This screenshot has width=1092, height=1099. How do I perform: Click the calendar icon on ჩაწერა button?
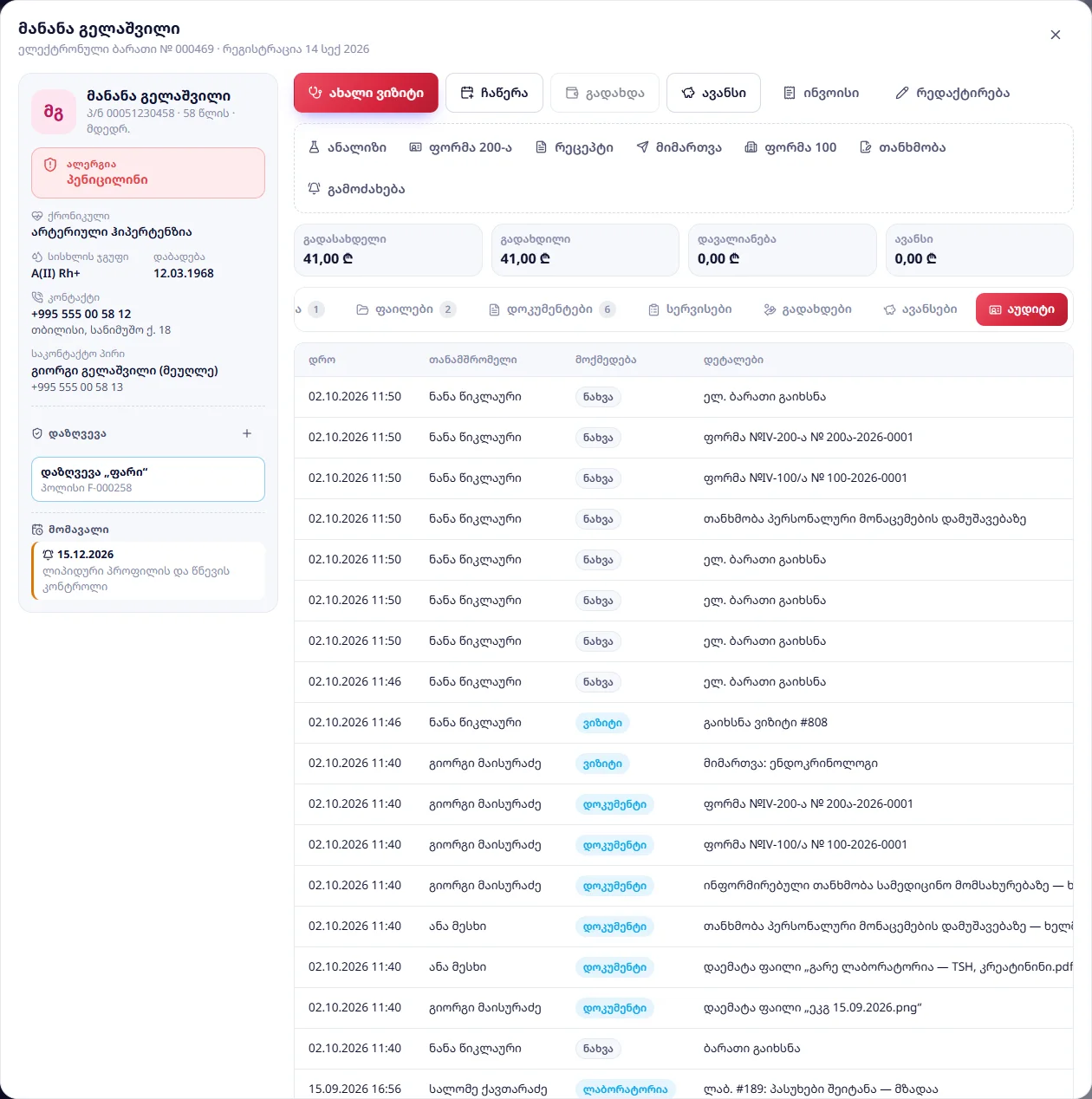click(467, 93)
